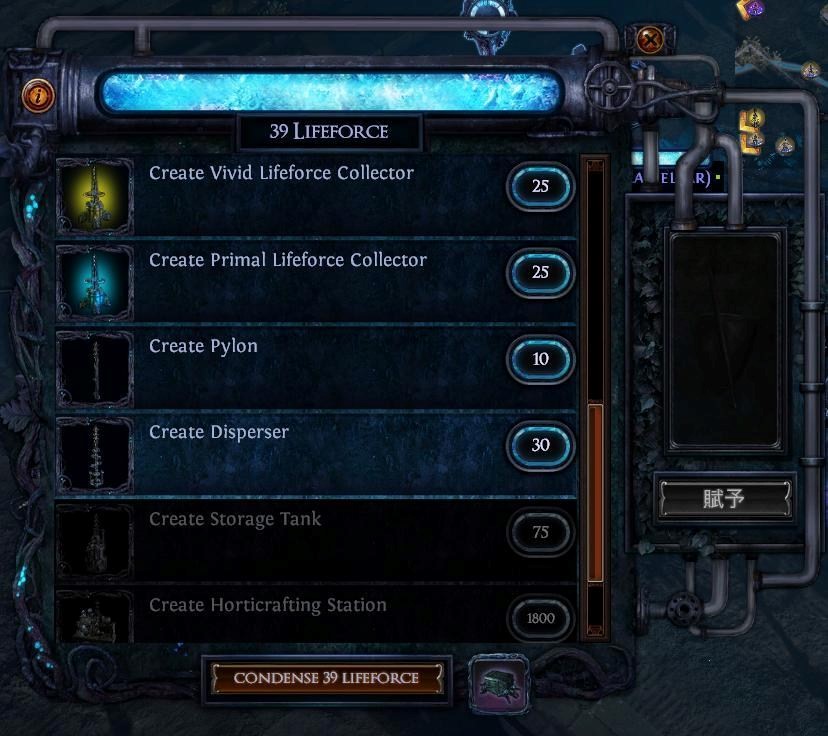
Task: Click the Pylon item icon
Action: [95, 369]
